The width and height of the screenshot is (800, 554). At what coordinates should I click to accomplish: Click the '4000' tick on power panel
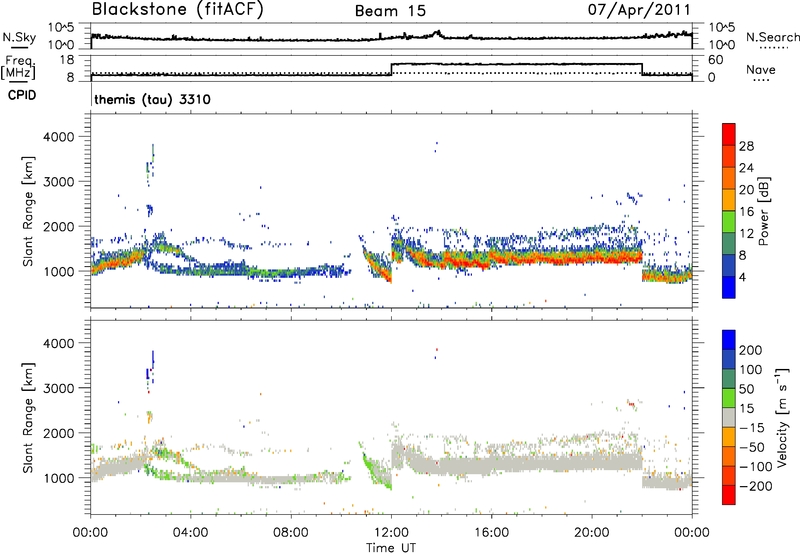(58, 137)
